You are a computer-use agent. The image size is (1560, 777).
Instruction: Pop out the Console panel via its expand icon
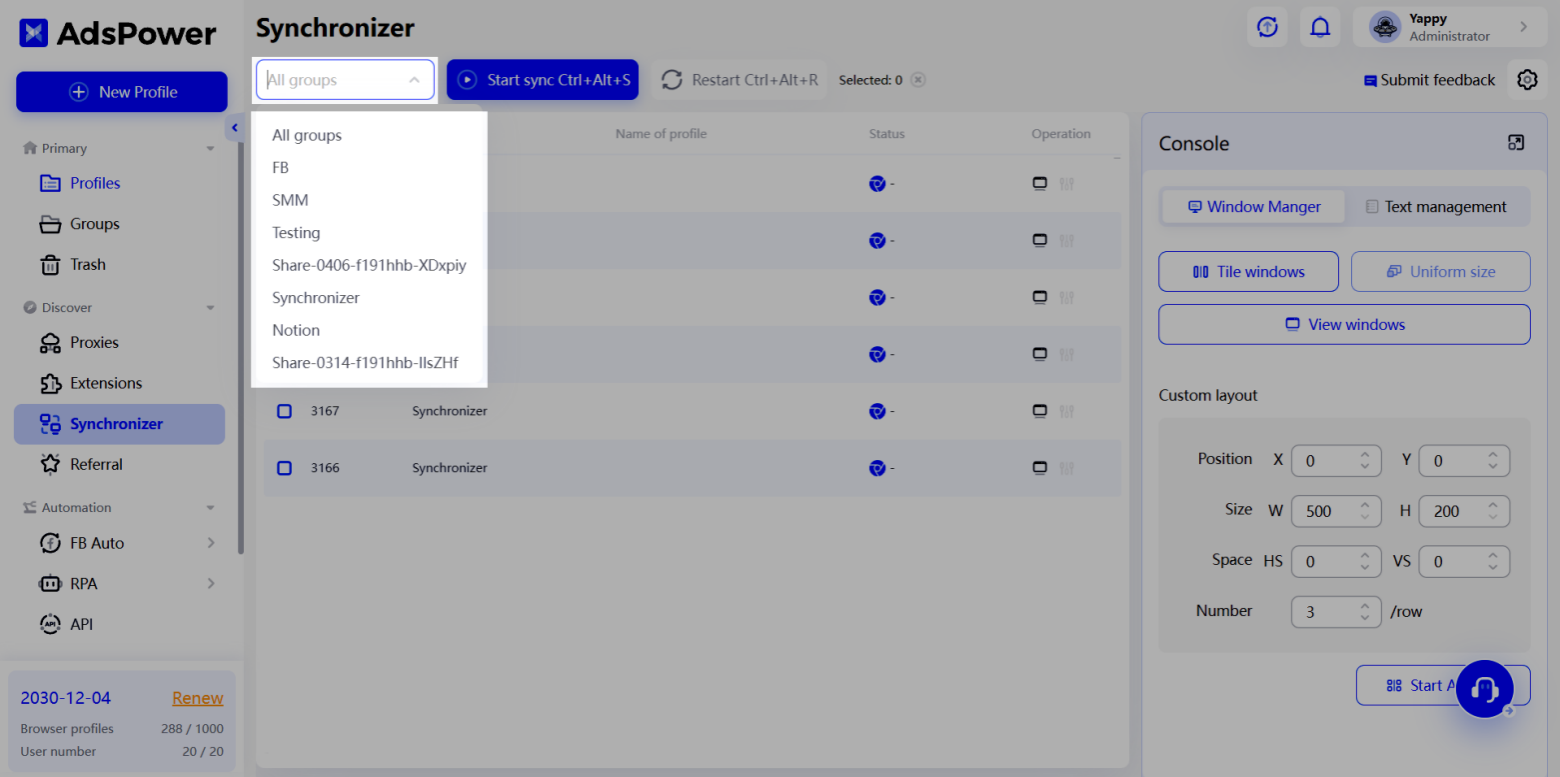(1516, 142)
